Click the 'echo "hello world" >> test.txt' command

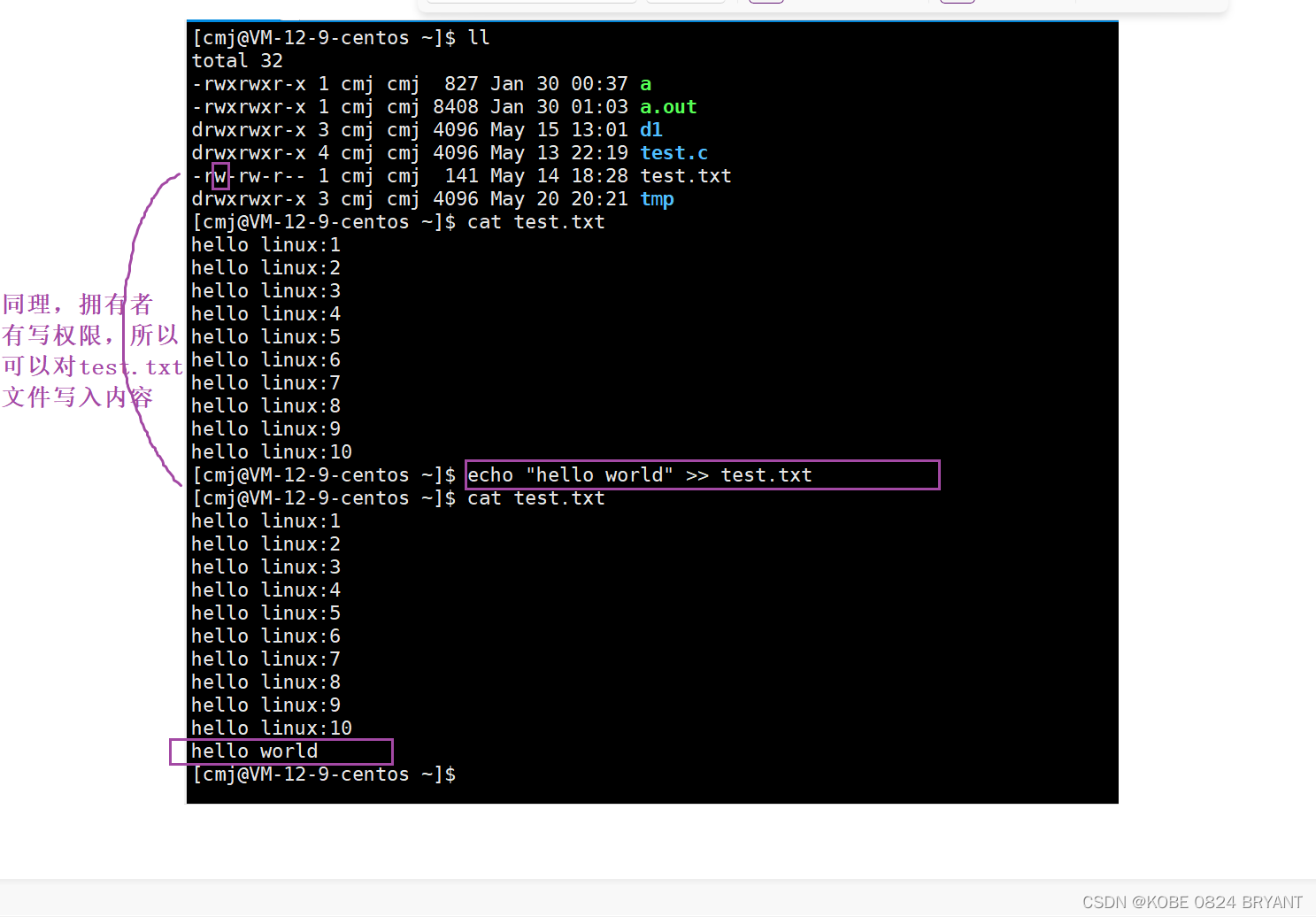(x=640, y=474)
